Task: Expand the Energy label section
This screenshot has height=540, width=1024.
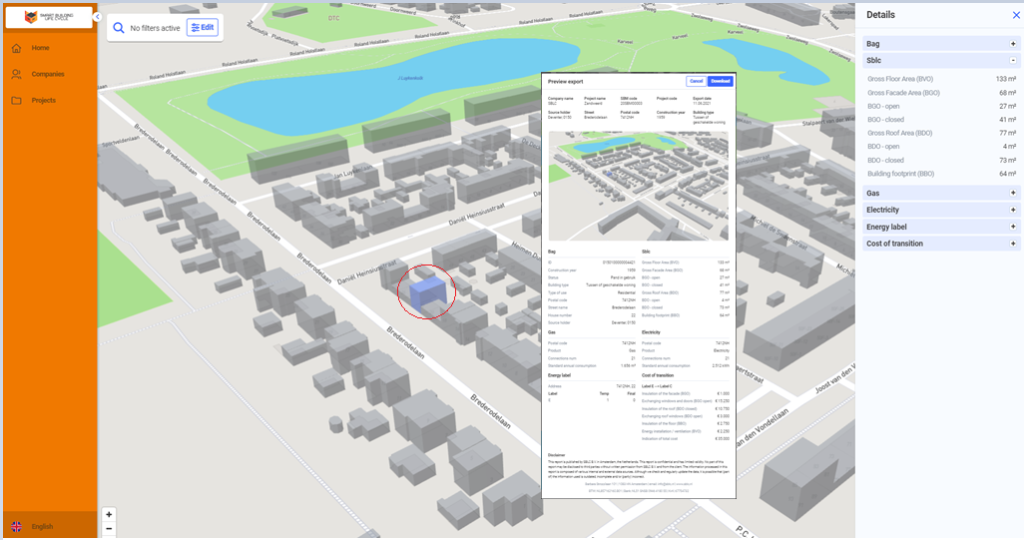Action: [x=1013, y=227]
